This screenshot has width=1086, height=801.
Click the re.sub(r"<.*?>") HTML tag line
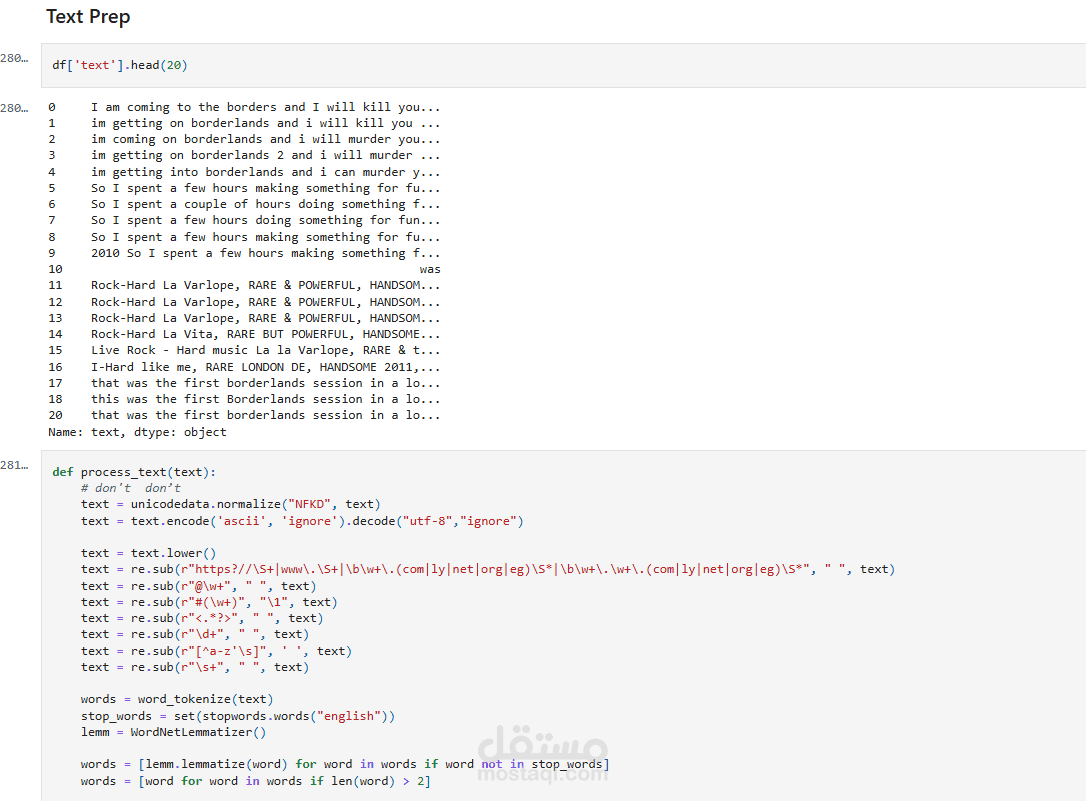(202, 618)
